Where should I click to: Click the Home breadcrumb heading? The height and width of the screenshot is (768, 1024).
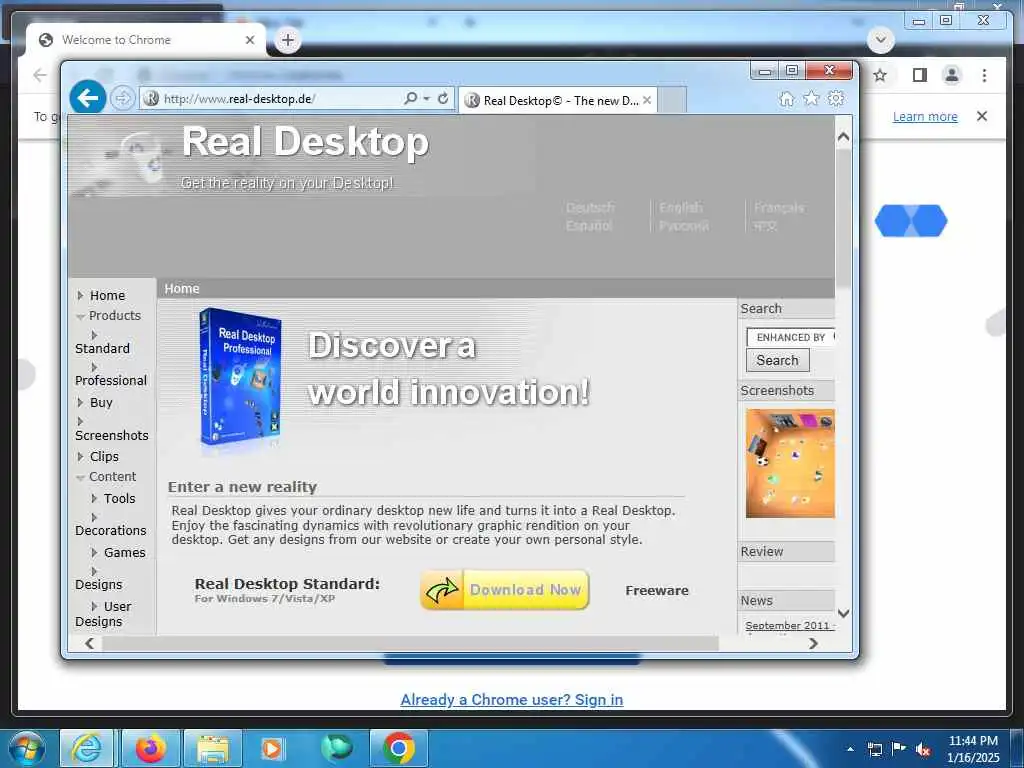tap(182, 288)
